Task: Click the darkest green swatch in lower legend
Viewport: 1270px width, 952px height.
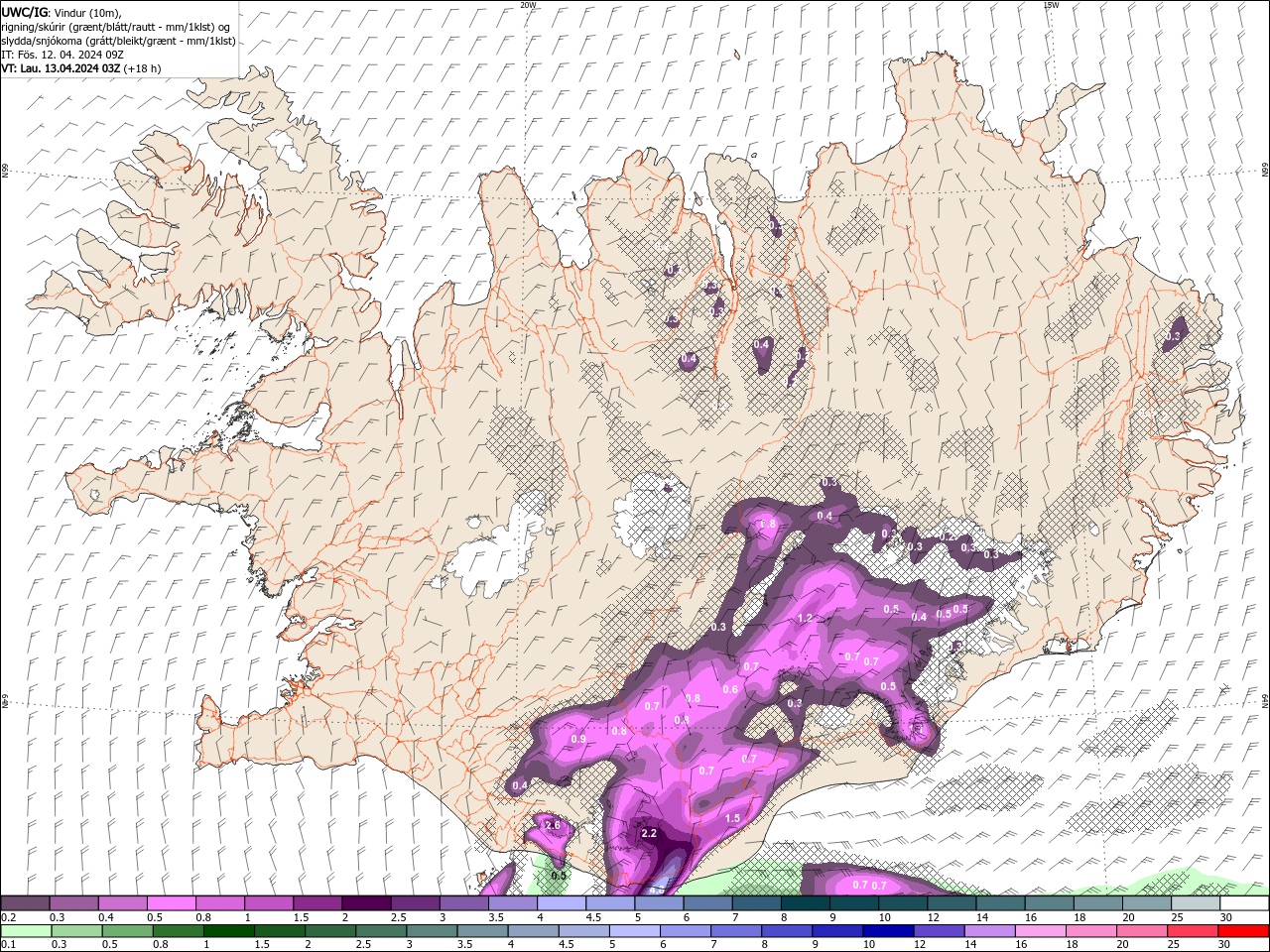Action: (228, 931)
